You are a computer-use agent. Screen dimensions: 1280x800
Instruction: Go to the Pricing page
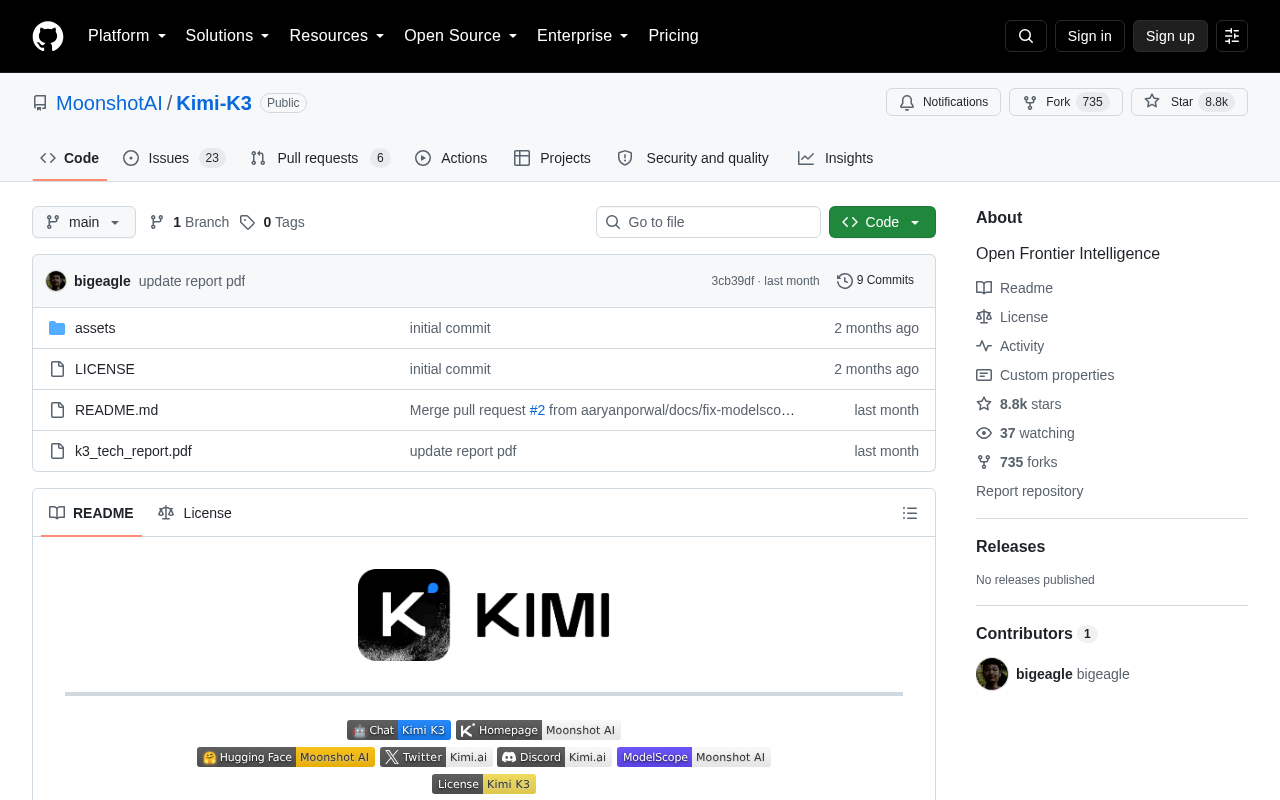(673, 36)
